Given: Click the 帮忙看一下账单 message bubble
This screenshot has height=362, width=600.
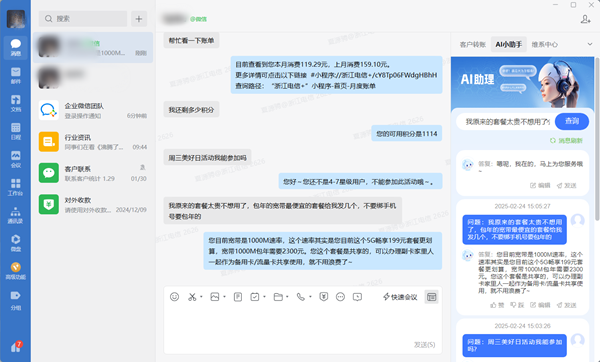Looking at the screenshot, I should 191,40.
